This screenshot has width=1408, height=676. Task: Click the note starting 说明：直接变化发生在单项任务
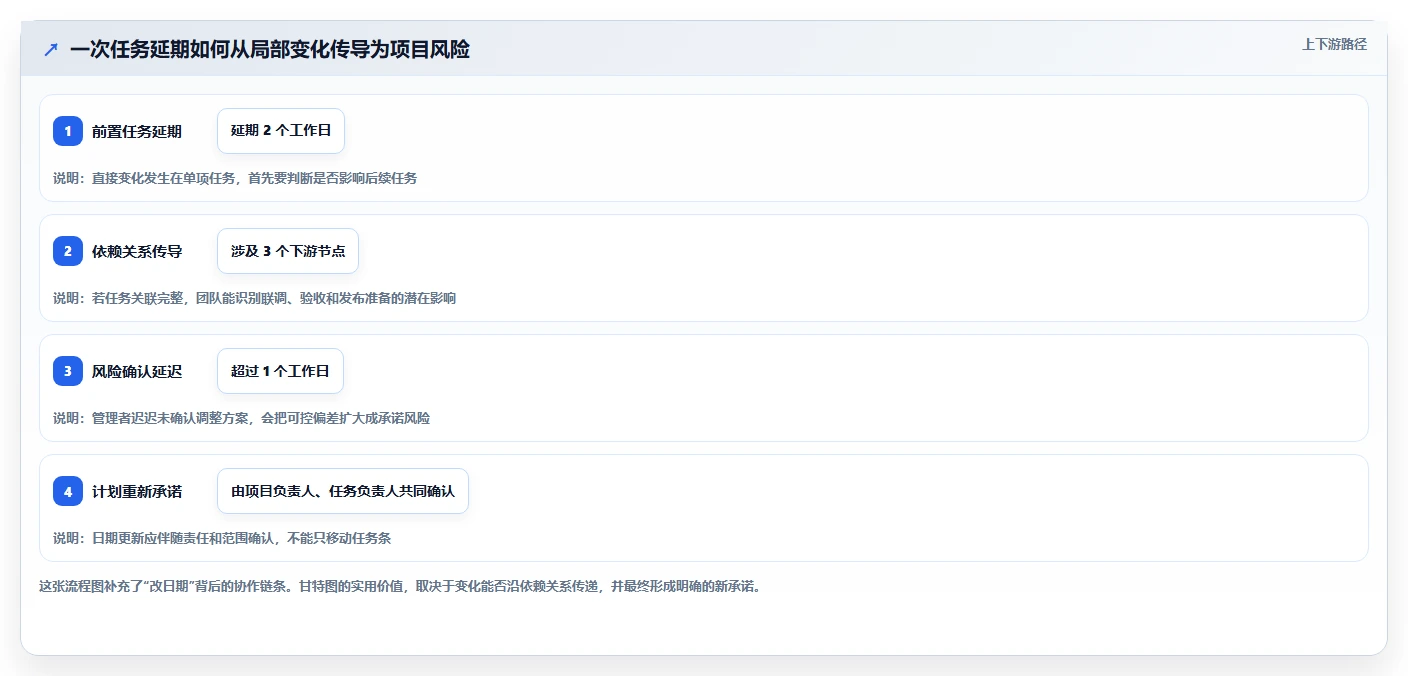point(235,178)
